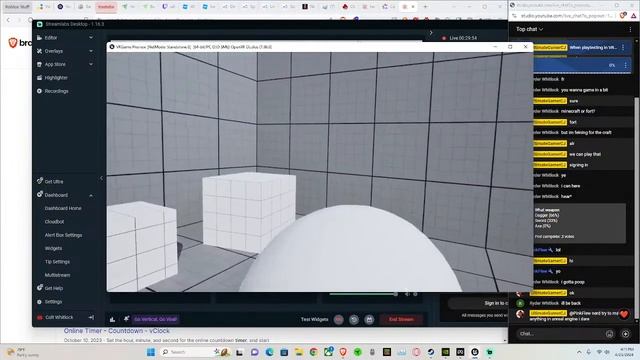Collapse the Dashboard section chevron
Screen dimensions: 640x360
[91, 195]
